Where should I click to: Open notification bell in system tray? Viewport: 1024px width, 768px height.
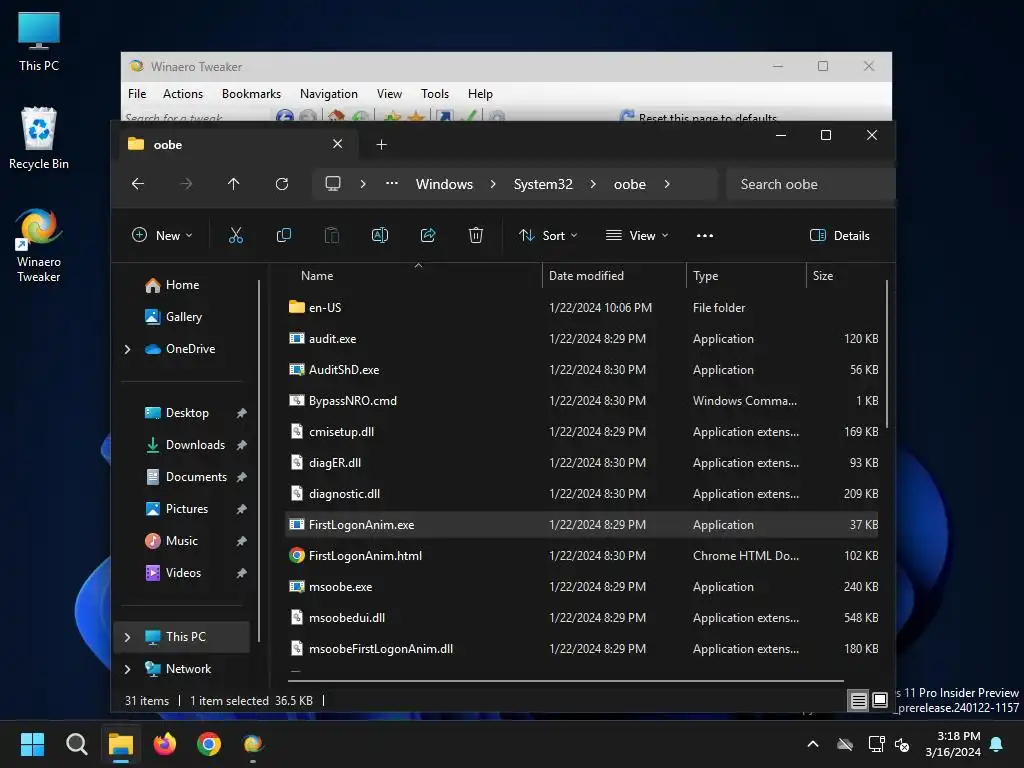[997, 744]
